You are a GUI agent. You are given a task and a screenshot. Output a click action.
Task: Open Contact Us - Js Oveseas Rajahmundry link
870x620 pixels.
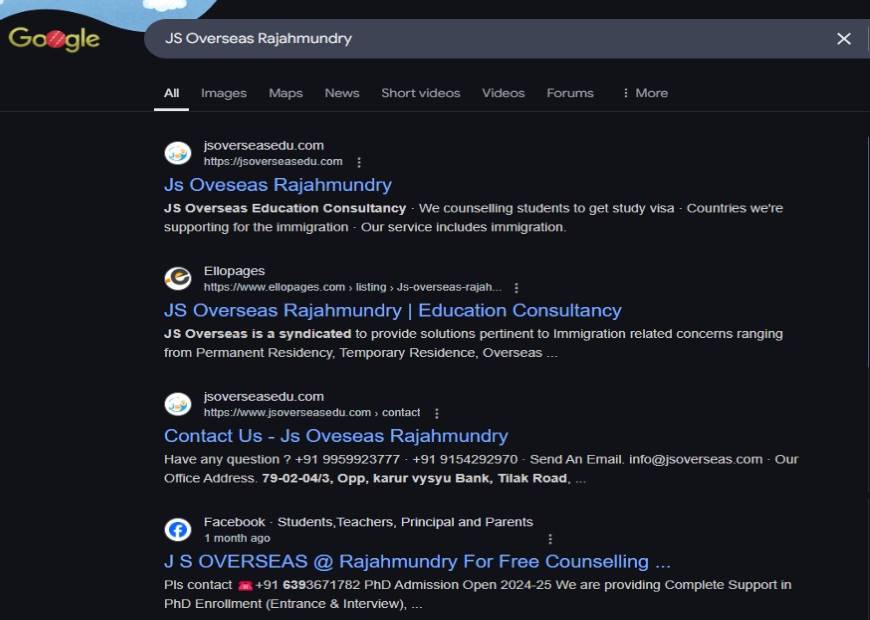(x=336, y=436)
